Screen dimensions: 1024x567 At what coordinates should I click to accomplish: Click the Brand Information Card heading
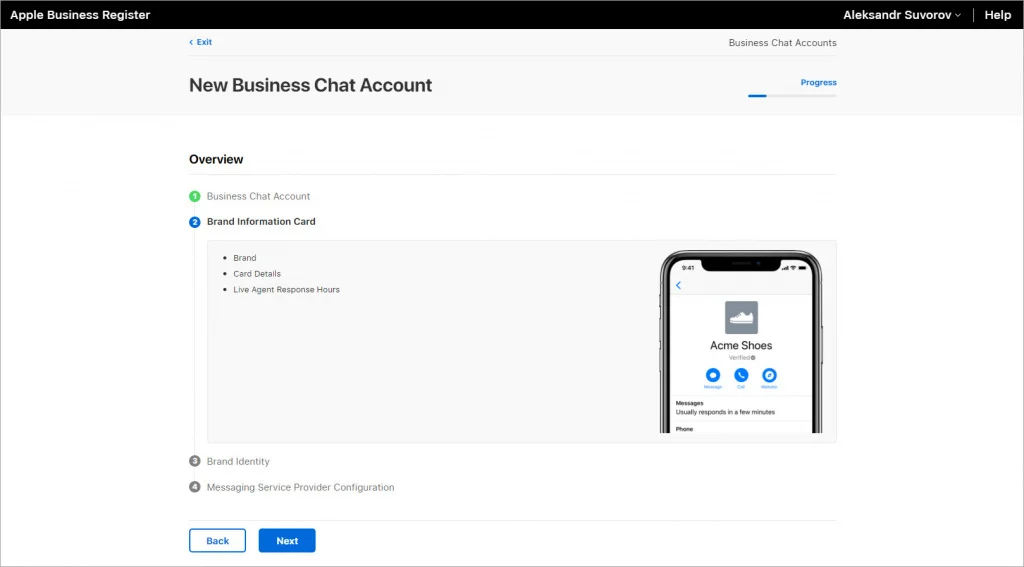(x=261, y=221)
